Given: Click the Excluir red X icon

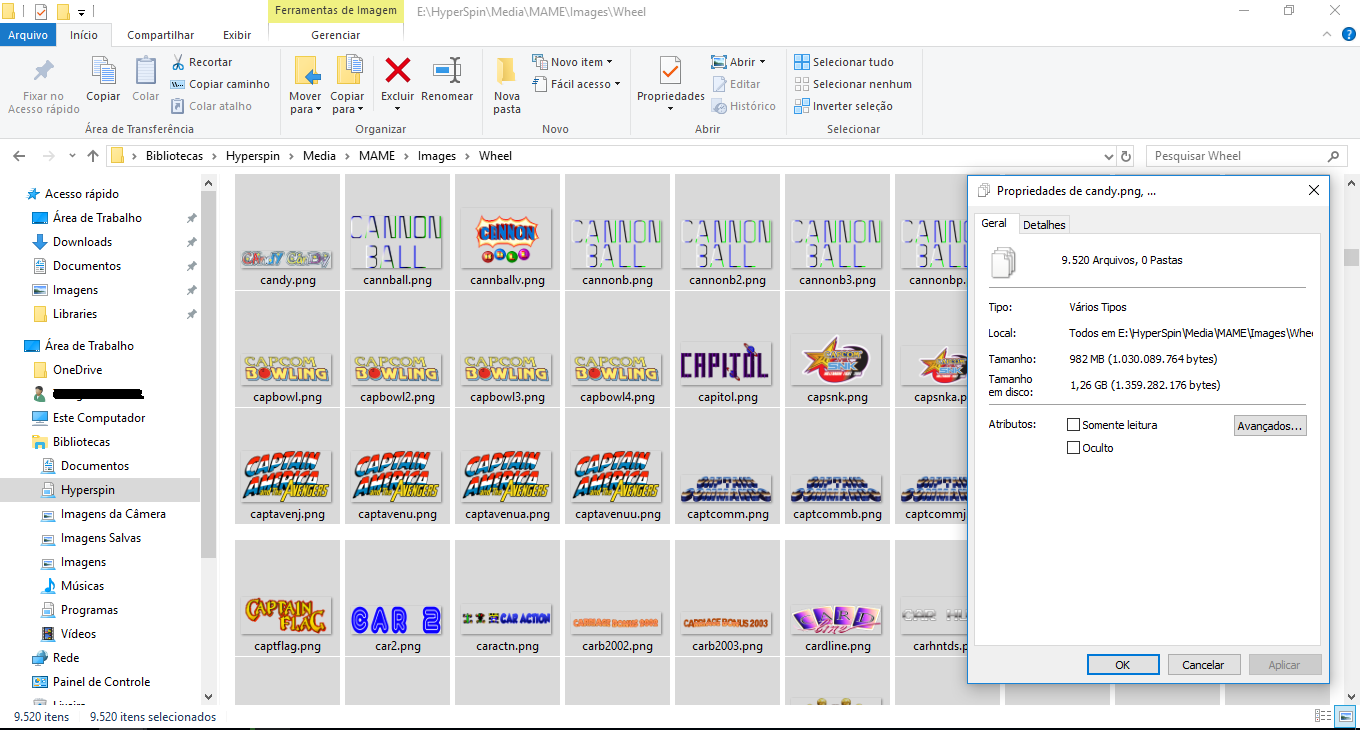Looking at the screenshot, I should (398, 70).
